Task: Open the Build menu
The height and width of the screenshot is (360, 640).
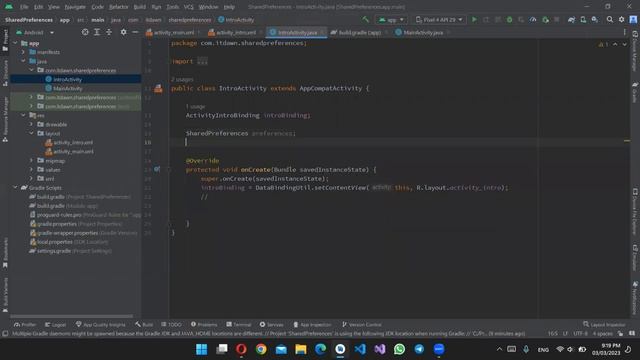Action: pos(140,7)
